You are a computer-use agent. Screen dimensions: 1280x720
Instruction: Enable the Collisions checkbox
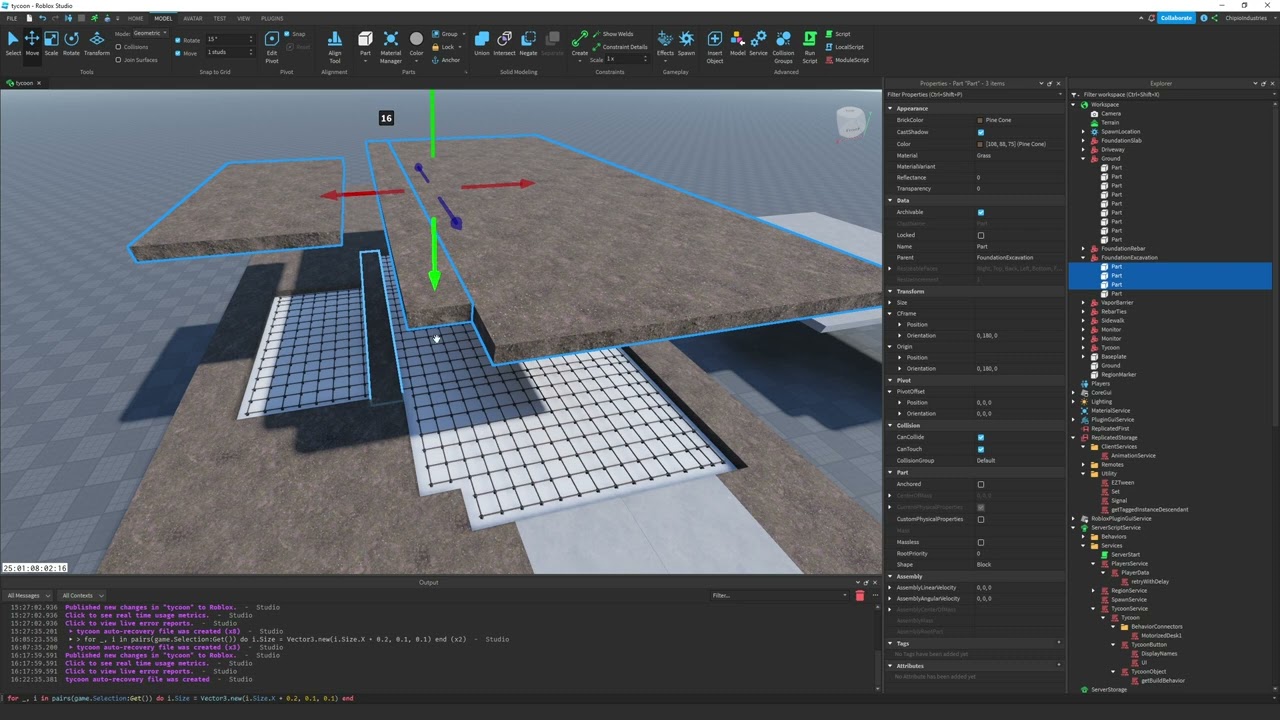[118, 47]
